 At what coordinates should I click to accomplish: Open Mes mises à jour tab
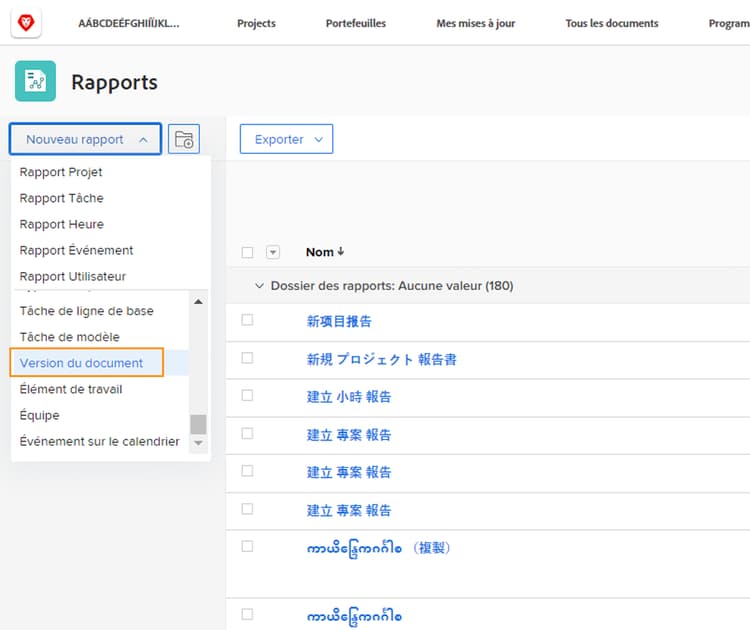475,23
